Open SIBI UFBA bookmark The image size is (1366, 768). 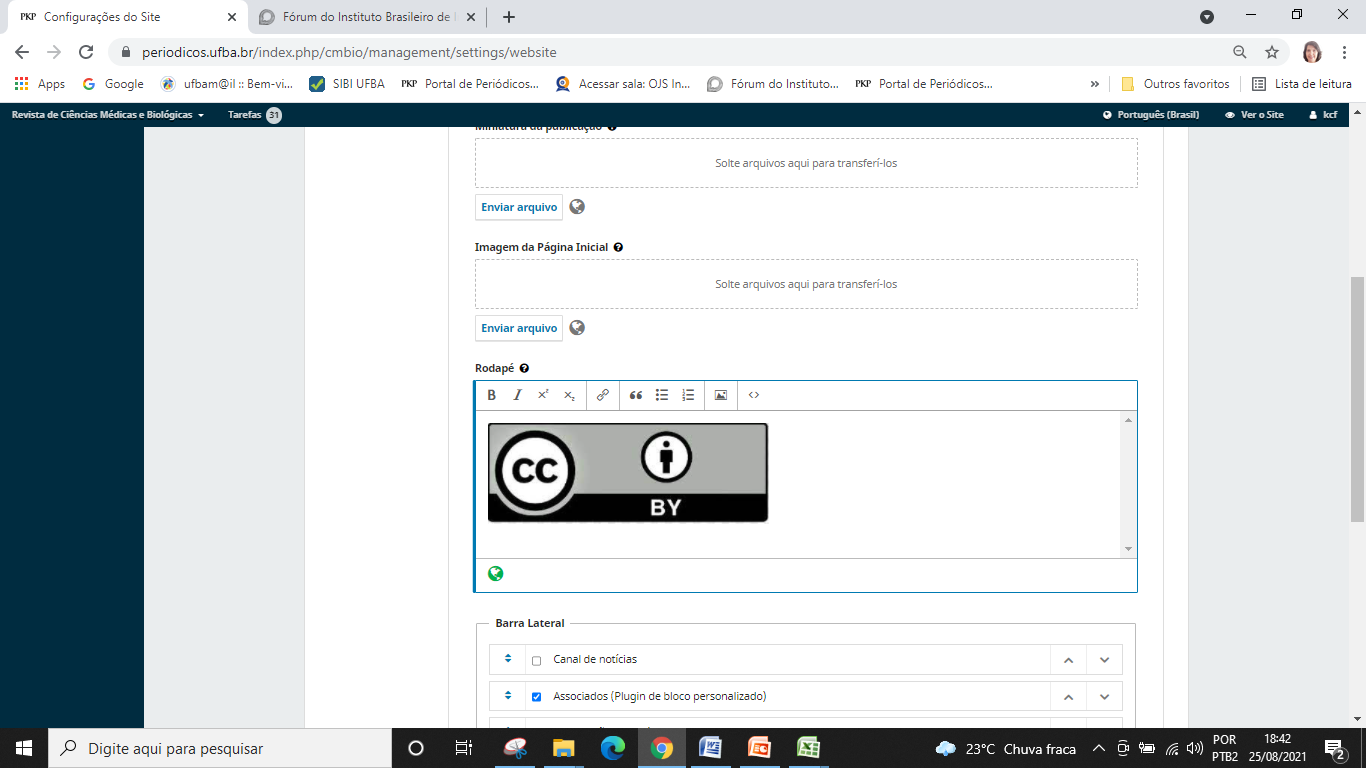point(347,84)
